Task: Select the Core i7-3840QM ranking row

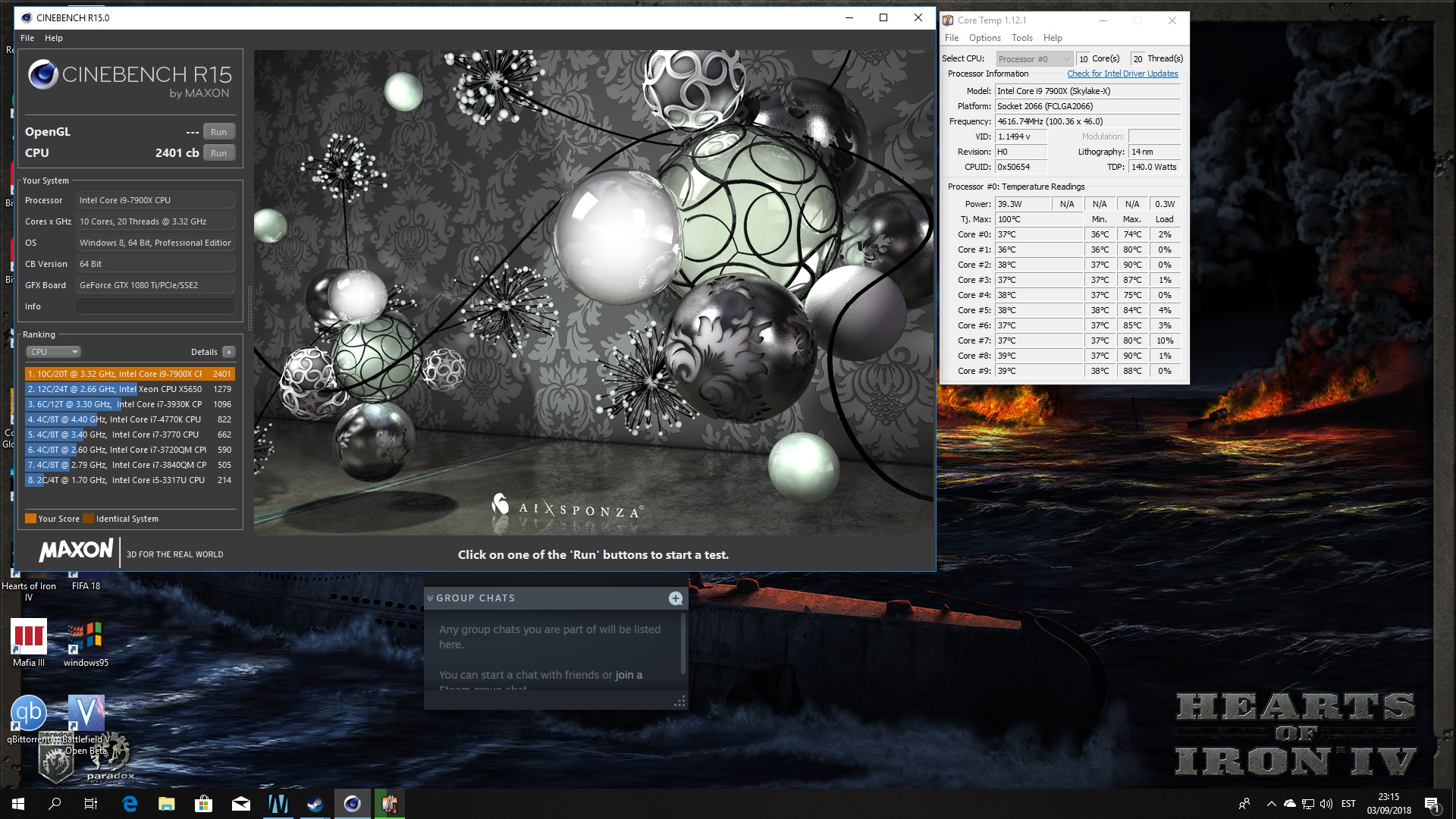Action: (130, 465)
